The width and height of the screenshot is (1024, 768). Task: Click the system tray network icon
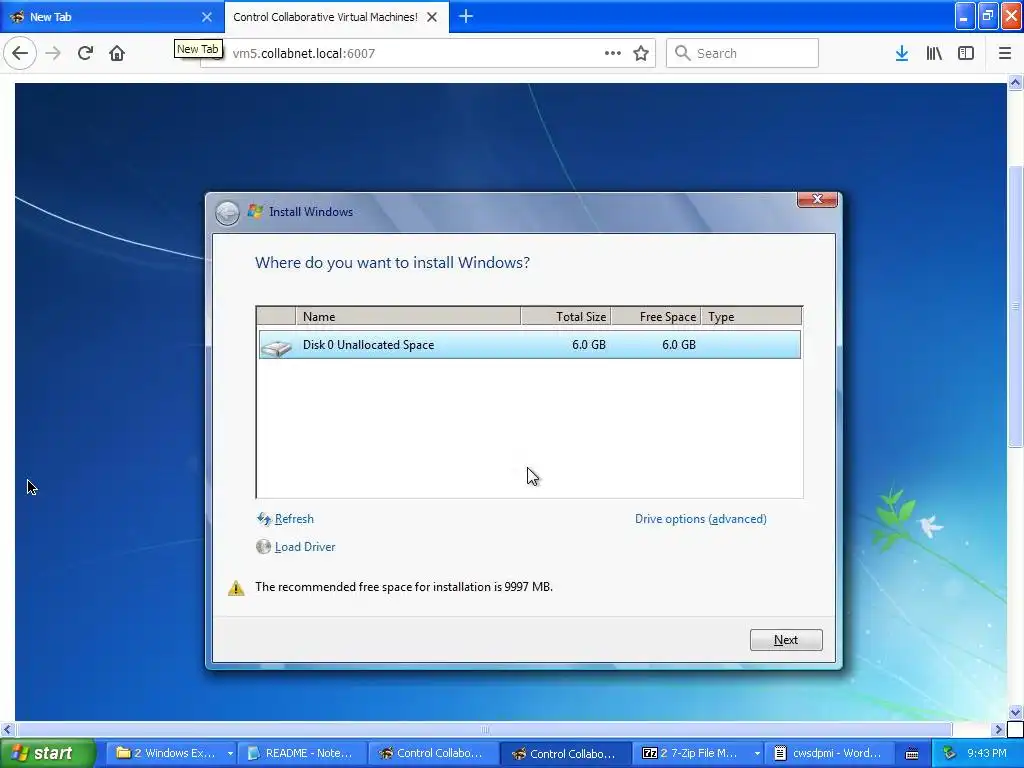tap(949, 753)
